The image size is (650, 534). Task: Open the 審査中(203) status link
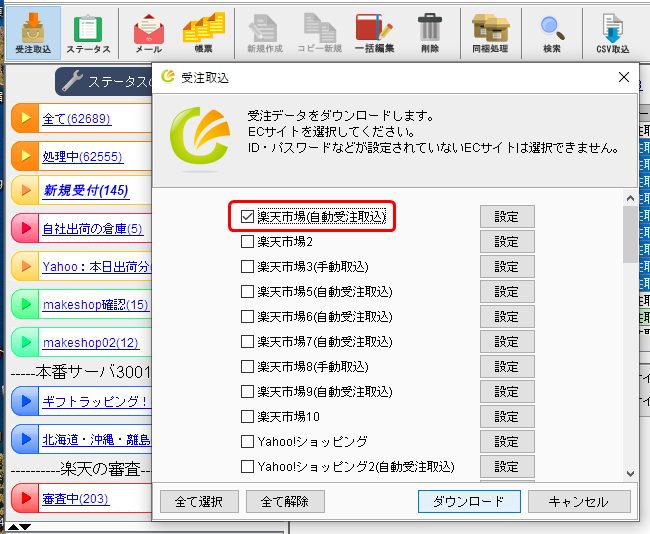(x=75, y=499)
